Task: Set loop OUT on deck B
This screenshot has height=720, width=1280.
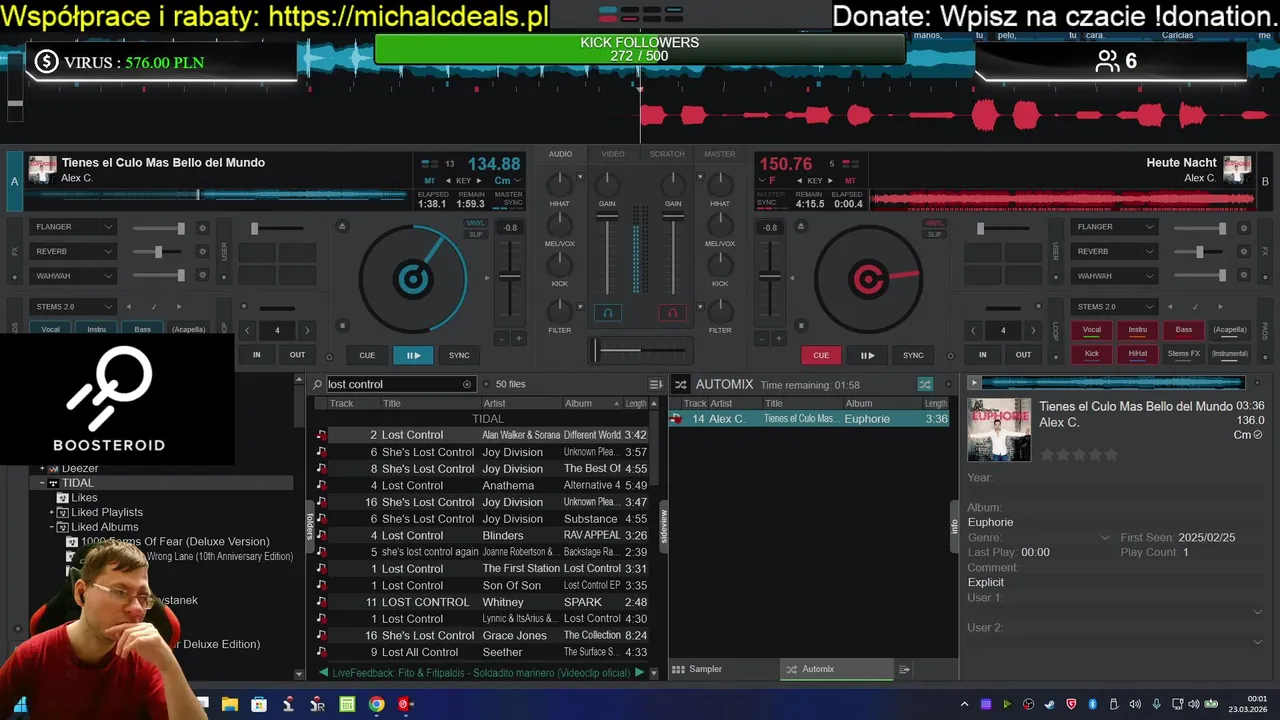Action: (1023, 355)
